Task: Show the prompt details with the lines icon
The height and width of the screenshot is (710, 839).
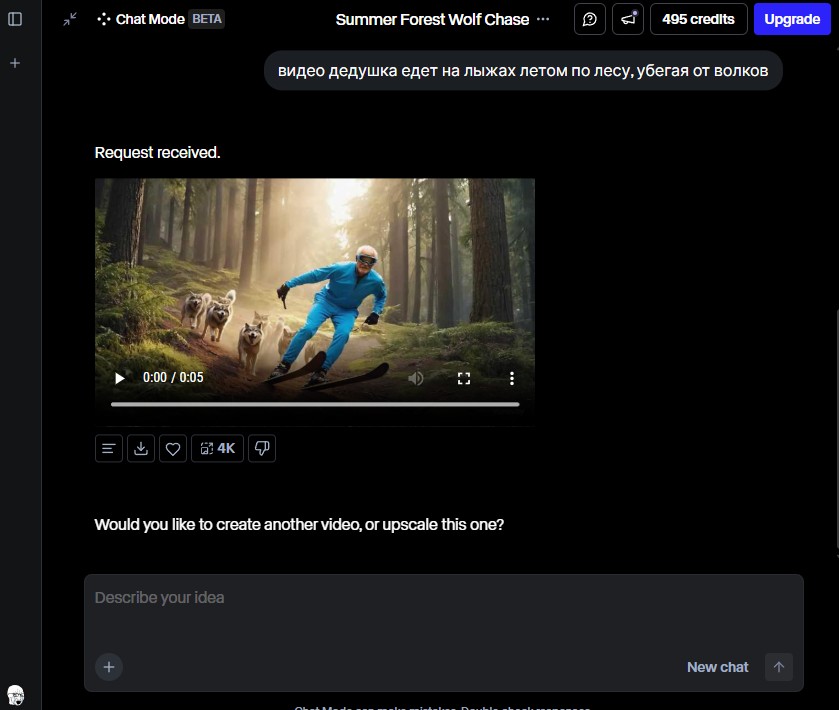Action: coord(109,448)
